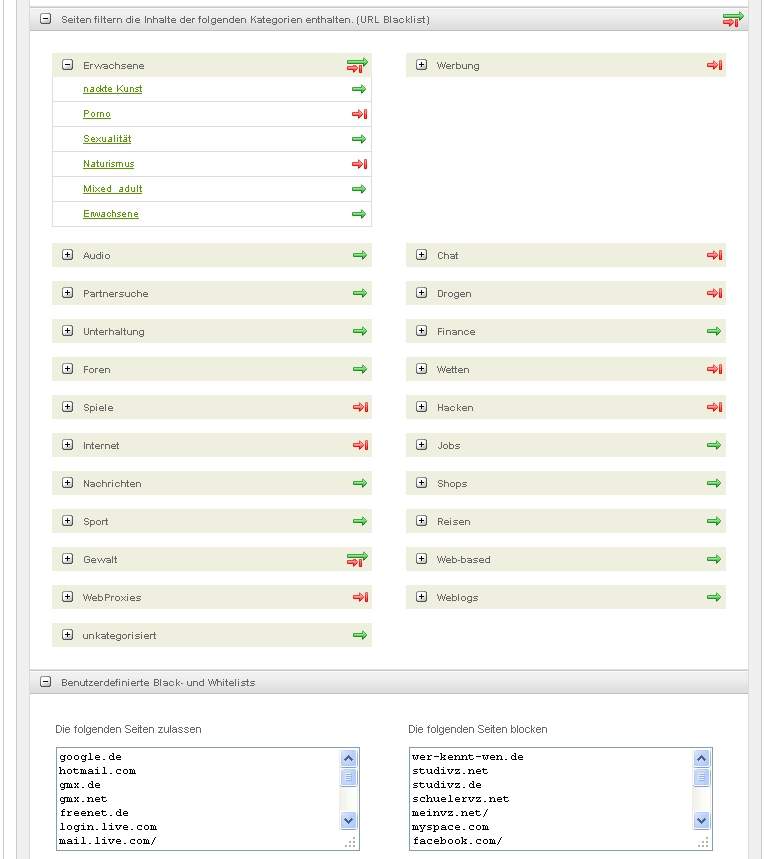Expand the Spiele category
765x859 pixels.
(68, 407)
